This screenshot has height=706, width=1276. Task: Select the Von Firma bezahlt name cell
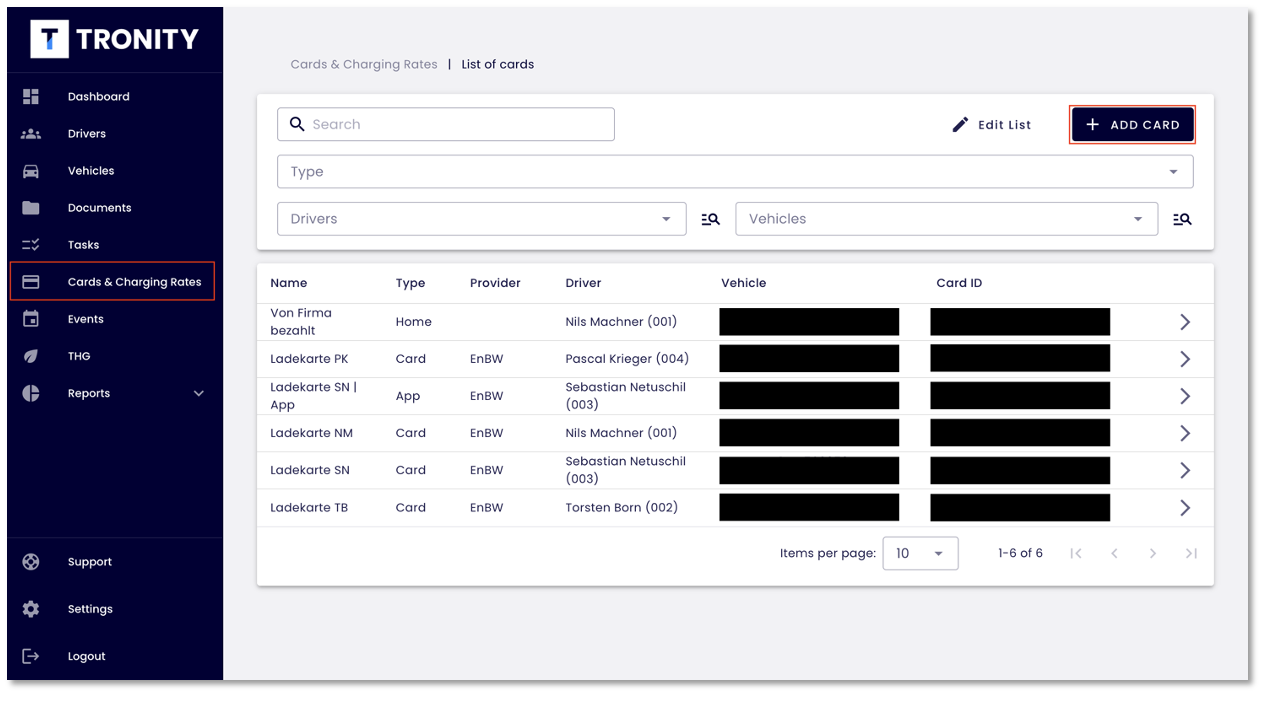point(301,322)
